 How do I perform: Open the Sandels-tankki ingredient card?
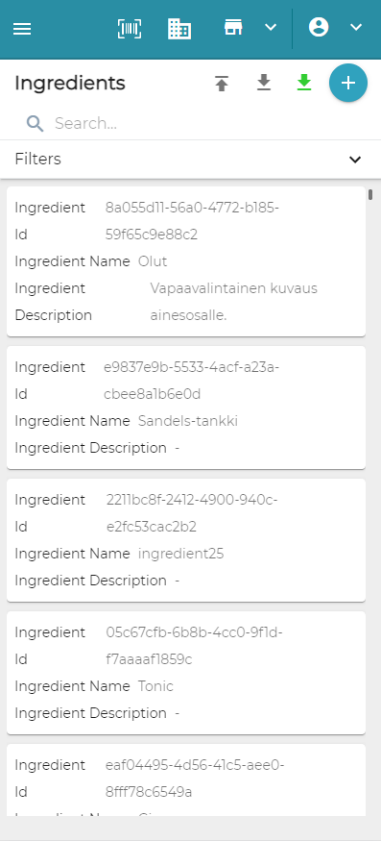coord(186,408)
